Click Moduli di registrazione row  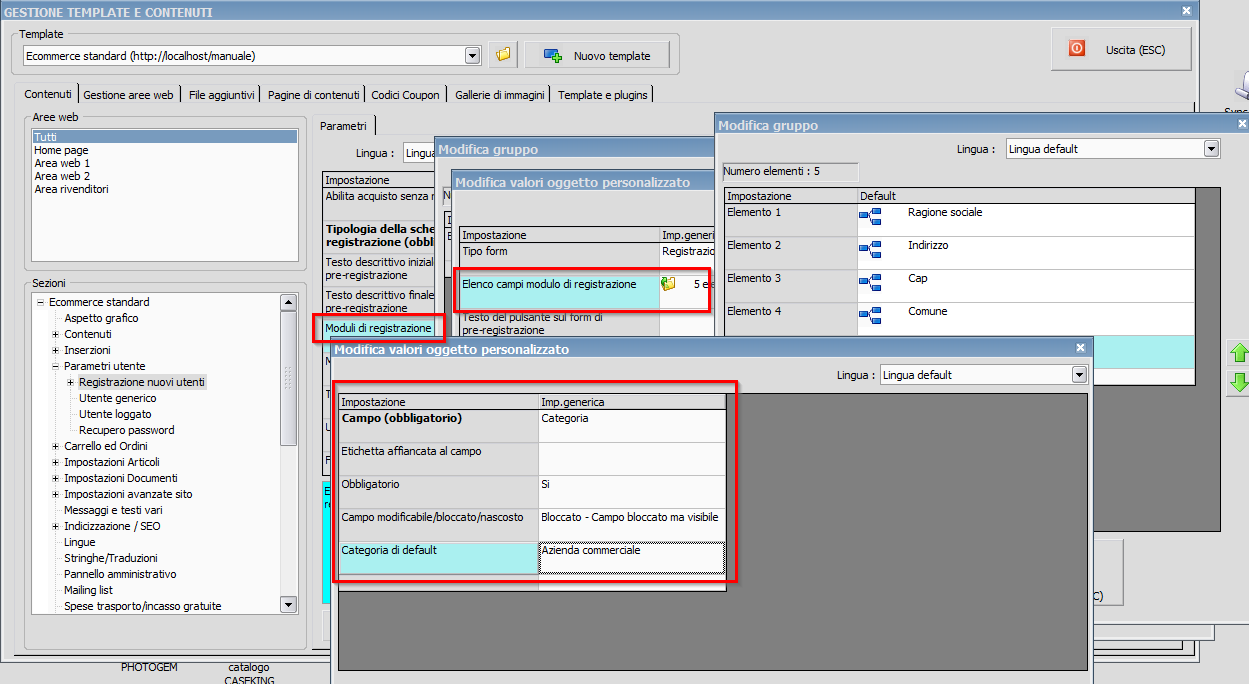[x=378, y=328]
